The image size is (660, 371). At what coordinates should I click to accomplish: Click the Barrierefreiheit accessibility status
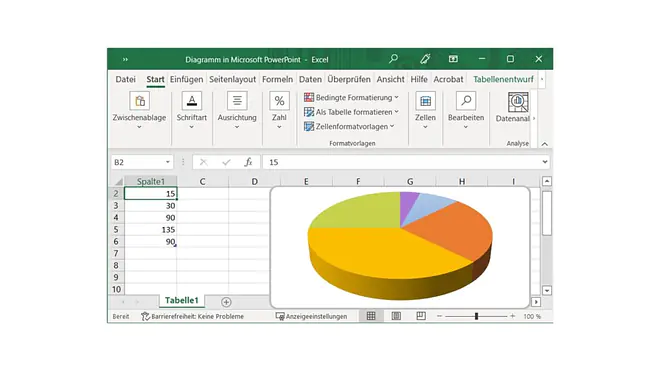[x=192, y=316]
